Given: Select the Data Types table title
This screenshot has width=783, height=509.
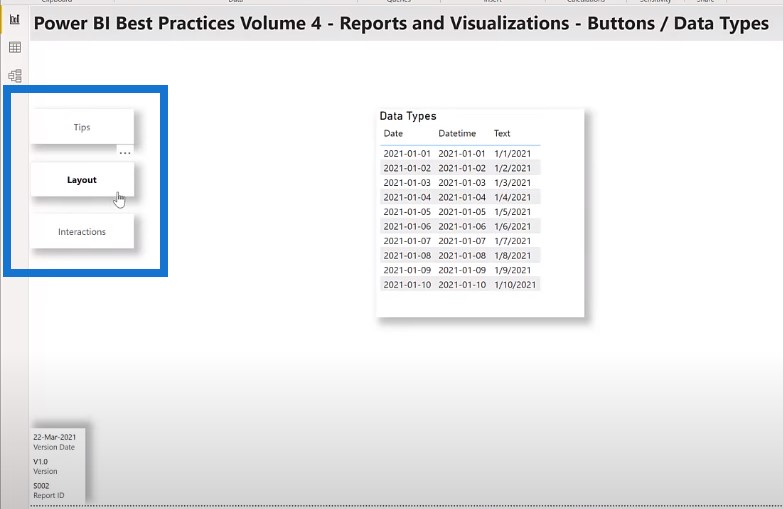Looking at the screenshot, I should [x=408, y=116].
